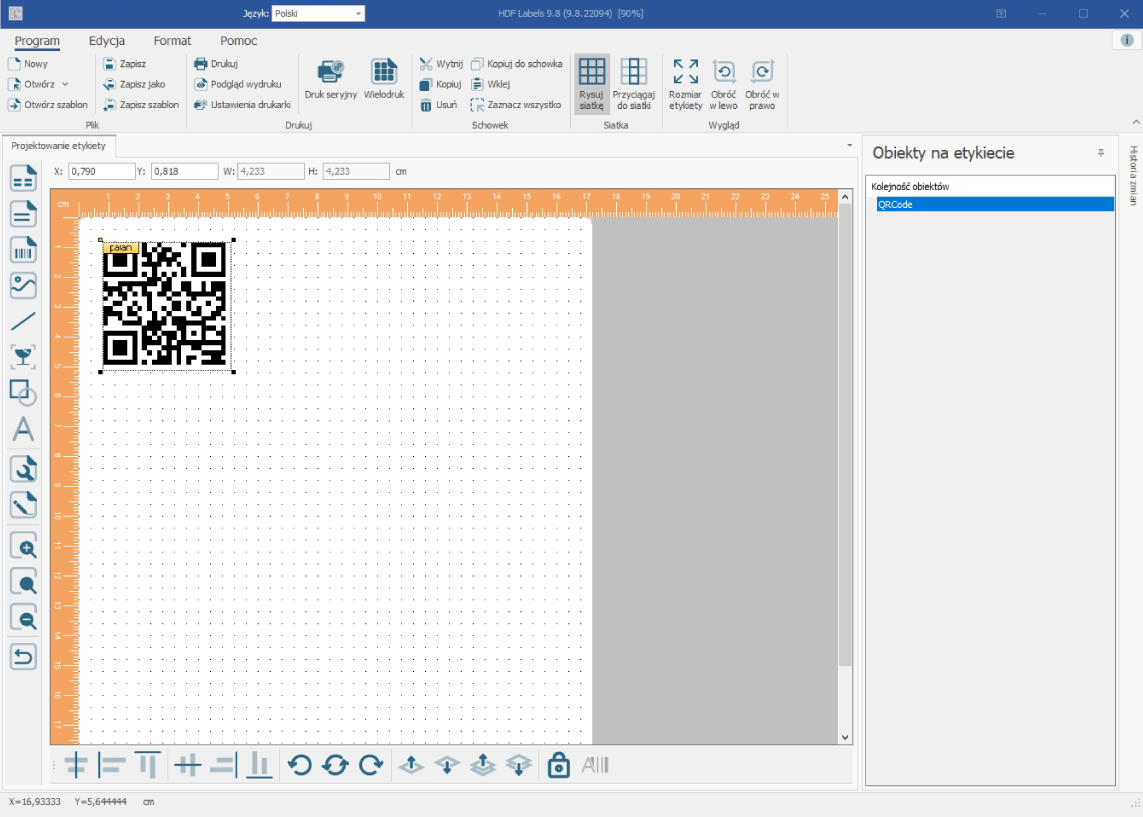Select the line drawing tool

coord(23,321)
